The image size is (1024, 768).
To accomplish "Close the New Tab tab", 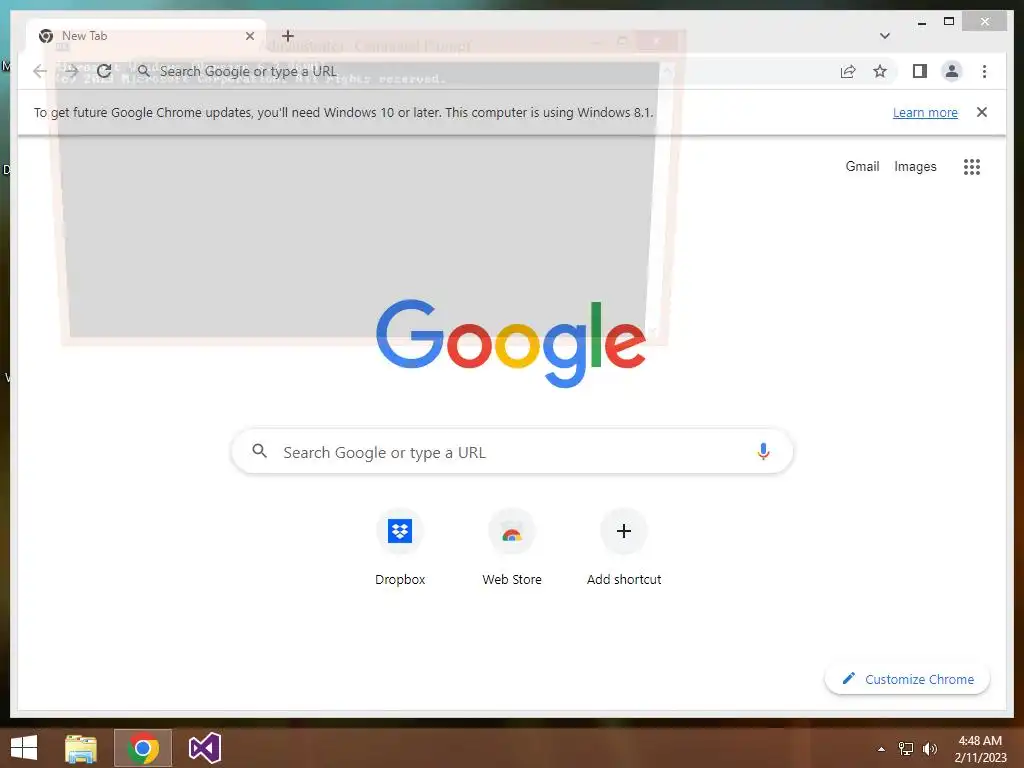I will point(249,36).
